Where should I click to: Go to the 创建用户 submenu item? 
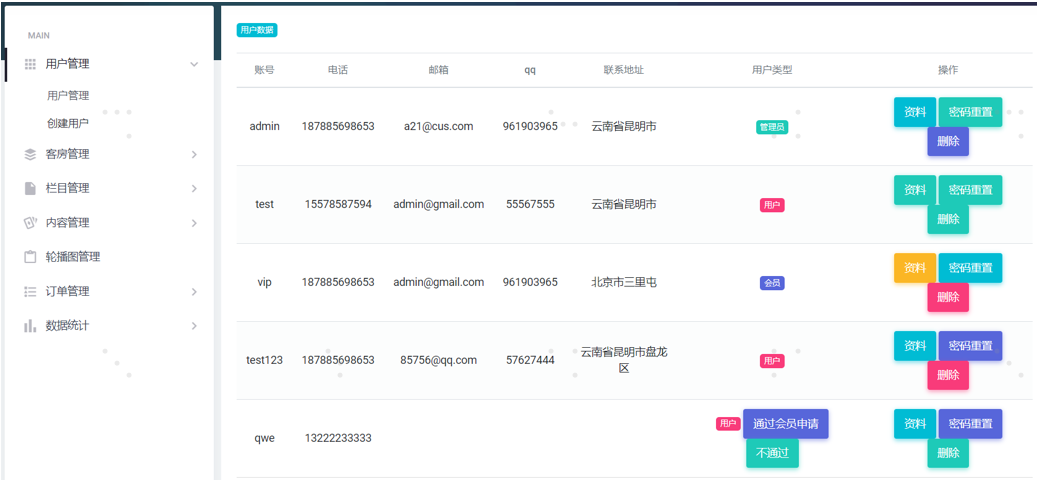(x=68, y=123)
